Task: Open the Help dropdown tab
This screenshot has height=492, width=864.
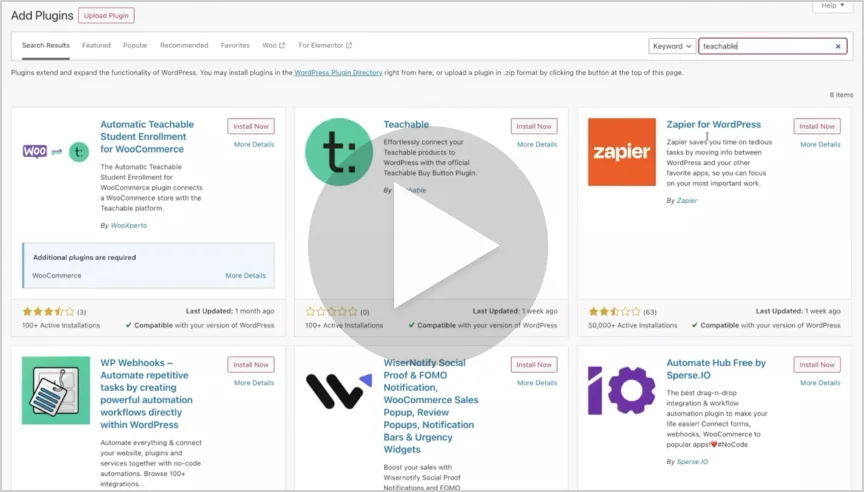Action: tap(833, 6)
